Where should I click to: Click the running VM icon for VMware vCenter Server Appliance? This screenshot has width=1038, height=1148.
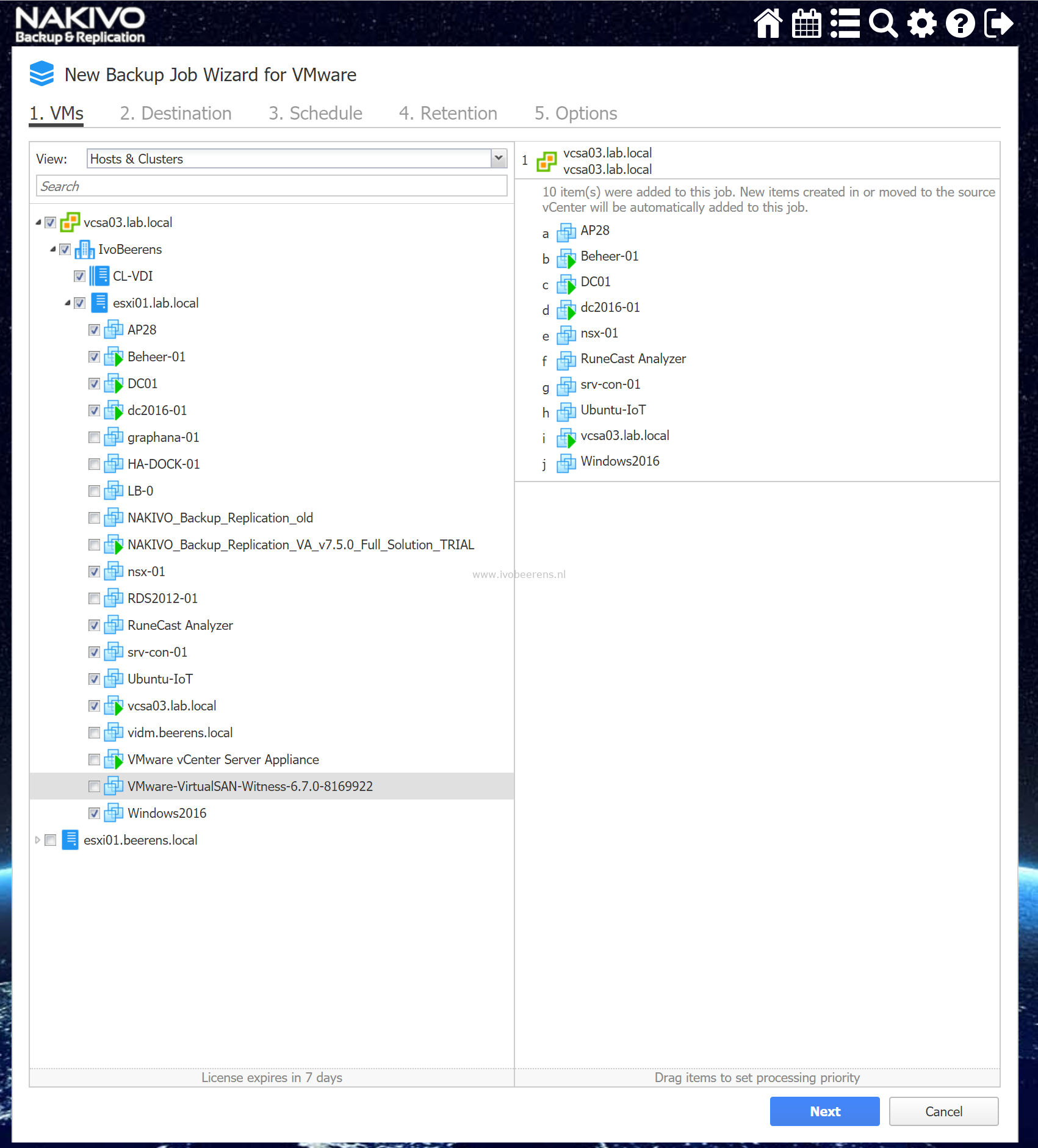point(114,759)
